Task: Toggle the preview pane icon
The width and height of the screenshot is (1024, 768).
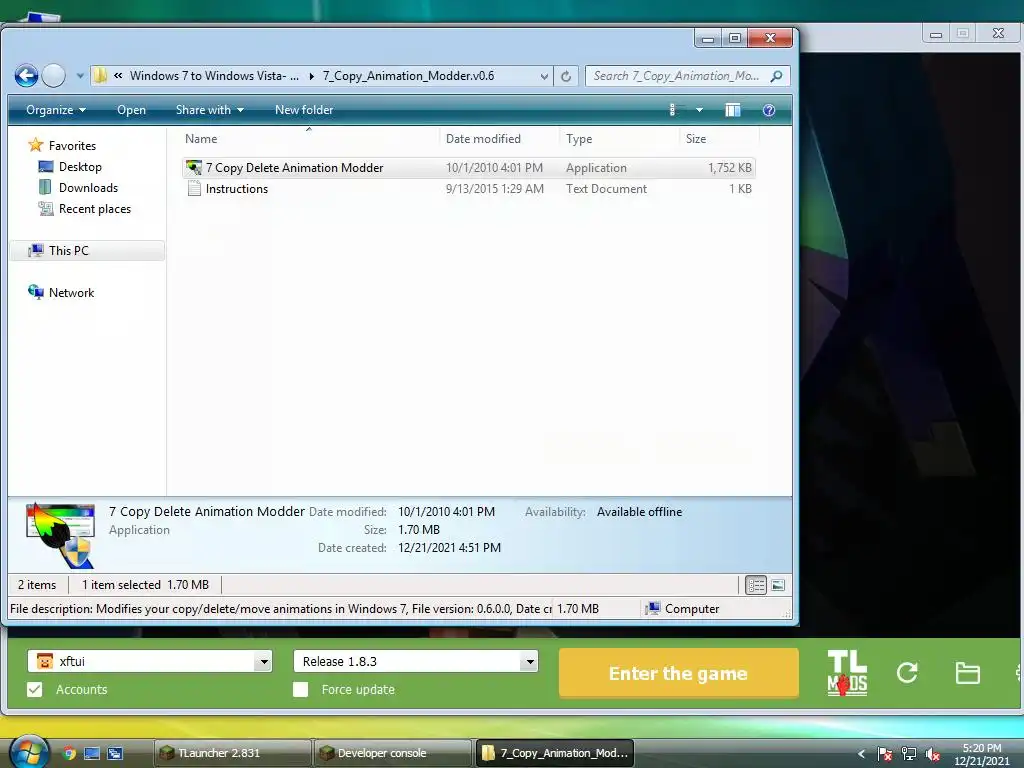Action: pyautogui.click(x=733, y=110)
